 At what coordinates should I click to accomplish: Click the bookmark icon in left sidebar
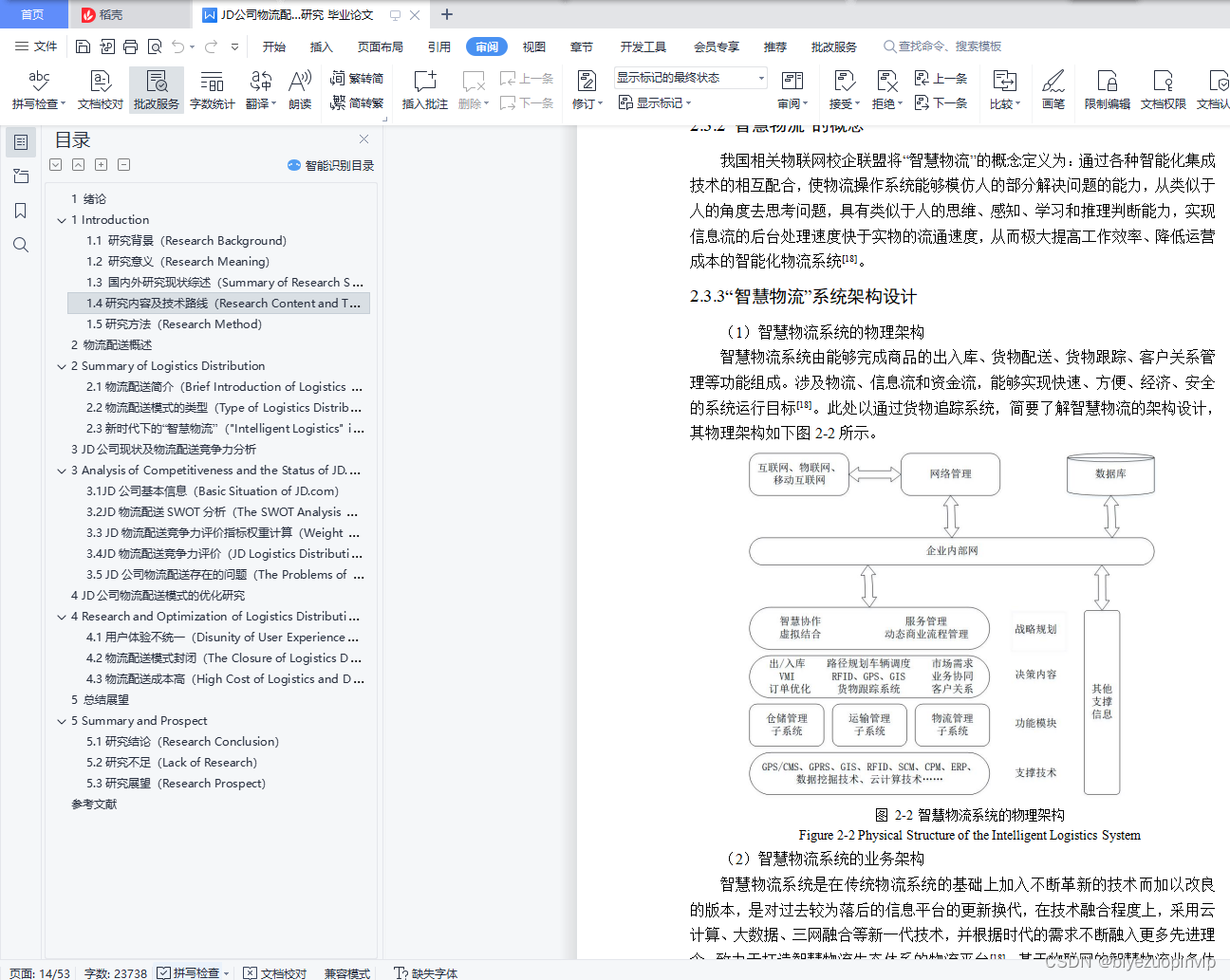(20, 211)
